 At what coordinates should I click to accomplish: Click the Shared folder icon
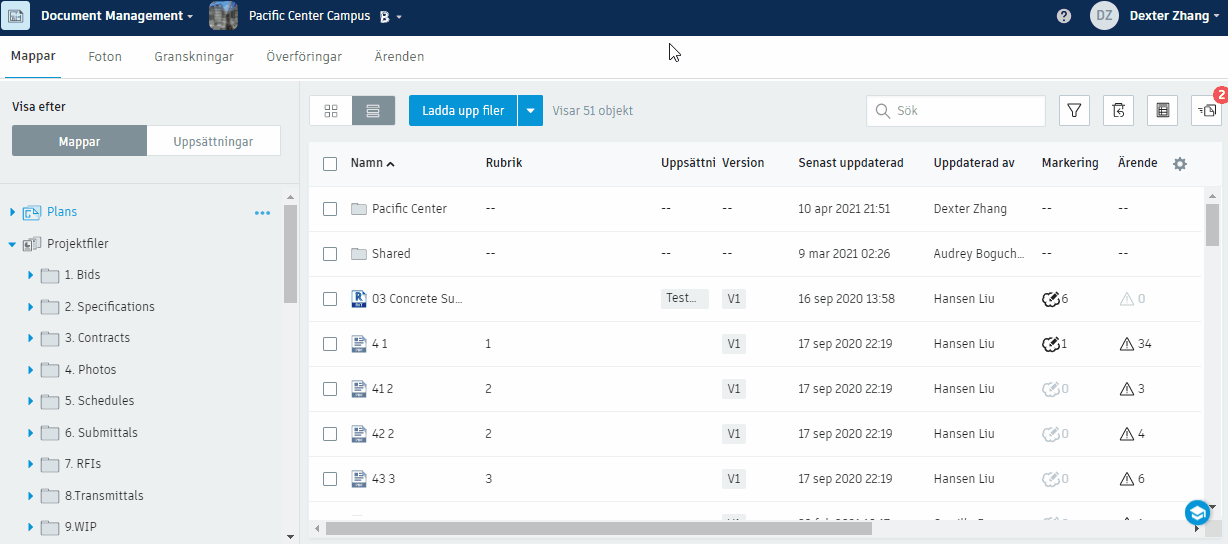click(x=360, y=254)
